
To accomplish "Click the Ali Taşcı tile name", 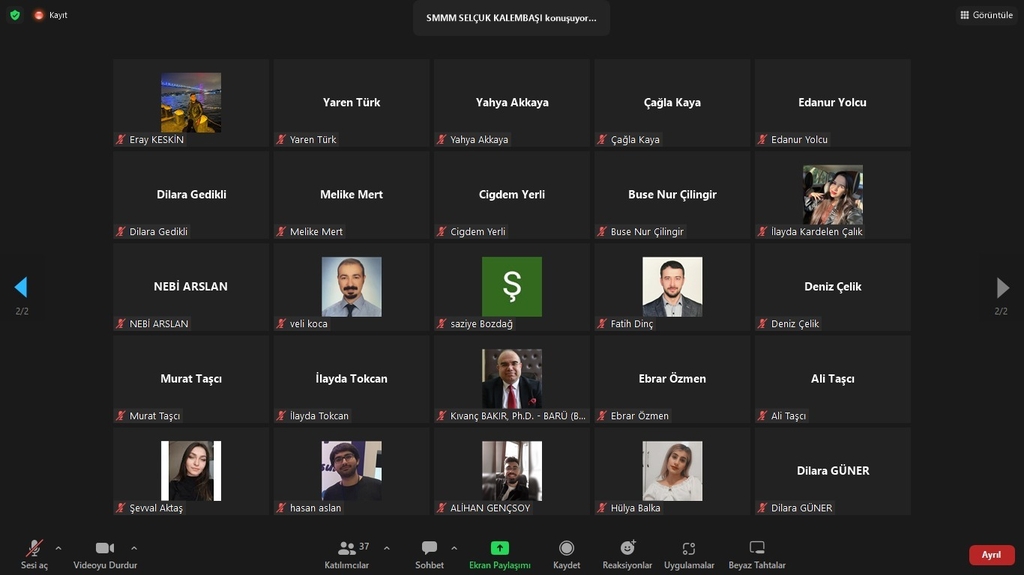I will 833,379.
